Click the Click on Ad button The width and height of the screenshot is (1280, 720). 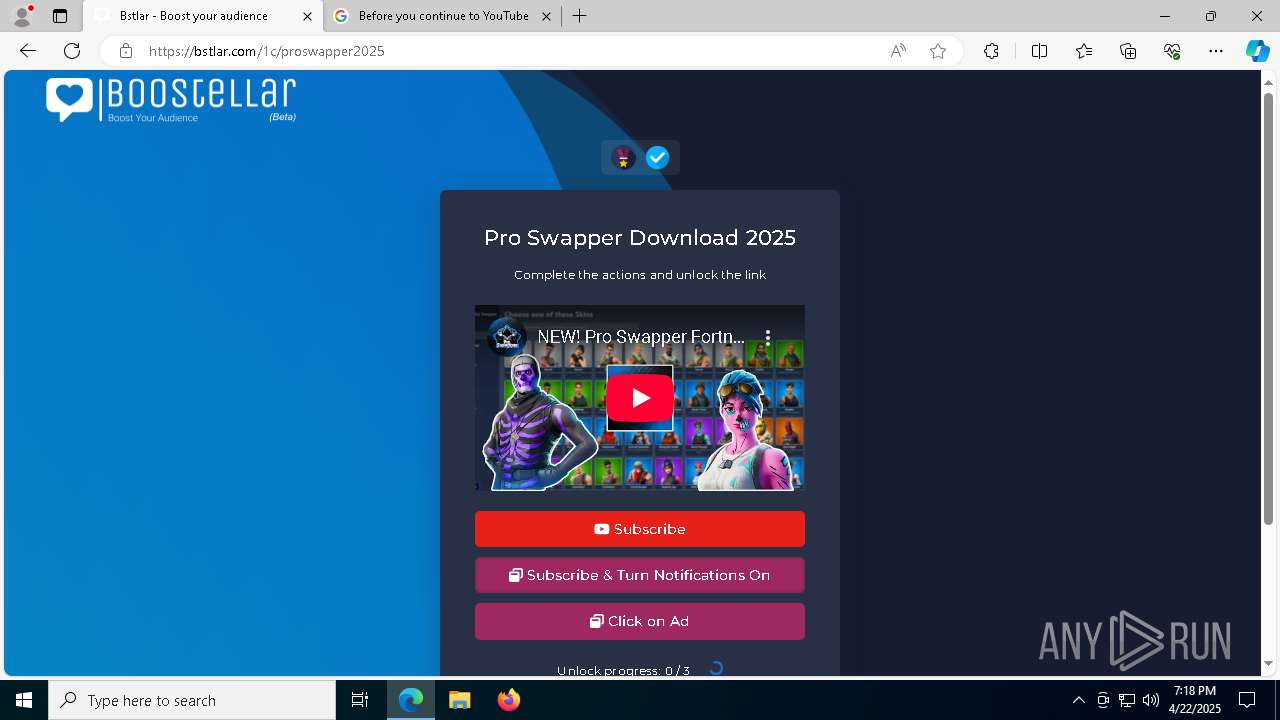pyautogui.click(x=640, y=621)
